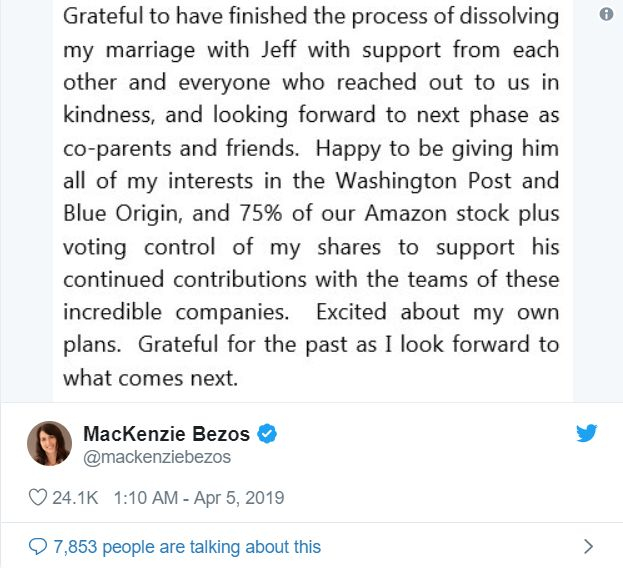Click "Excited about my own" in the tweet
Image resolution: width=623 pixels, height=568 pixels.
(x=438, y=311)
